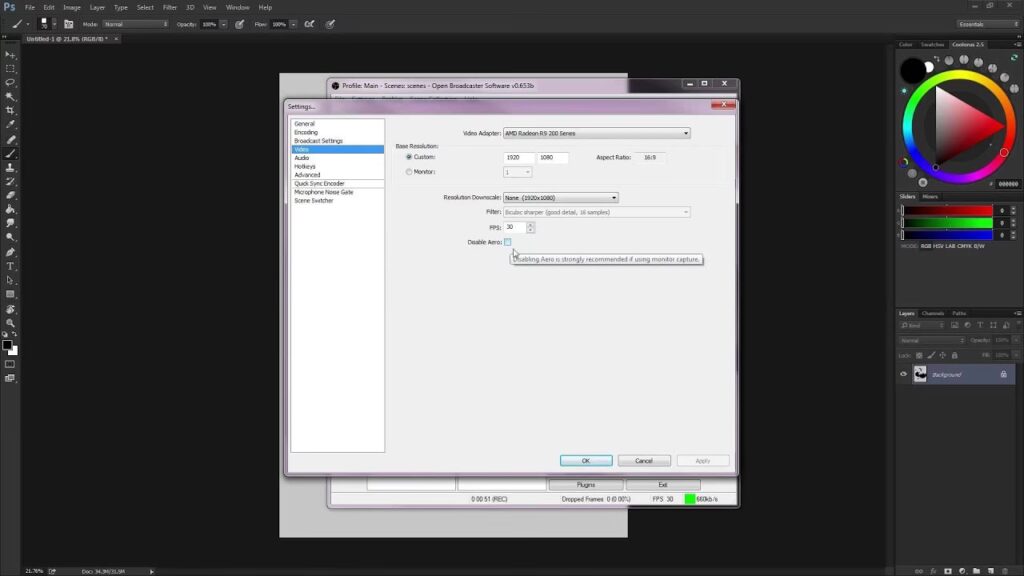Select the Clone Stamp tool
1024x576 pixels.
pos(10,167)
